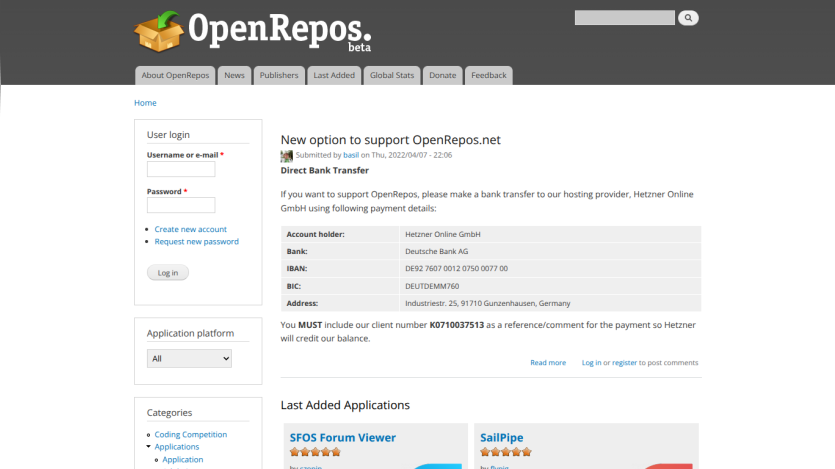Image resolution: width=835 pixels, height=469 pixels.
Task: Open the Applications category link
Action: pyautogui.click(x=177, y=447)
